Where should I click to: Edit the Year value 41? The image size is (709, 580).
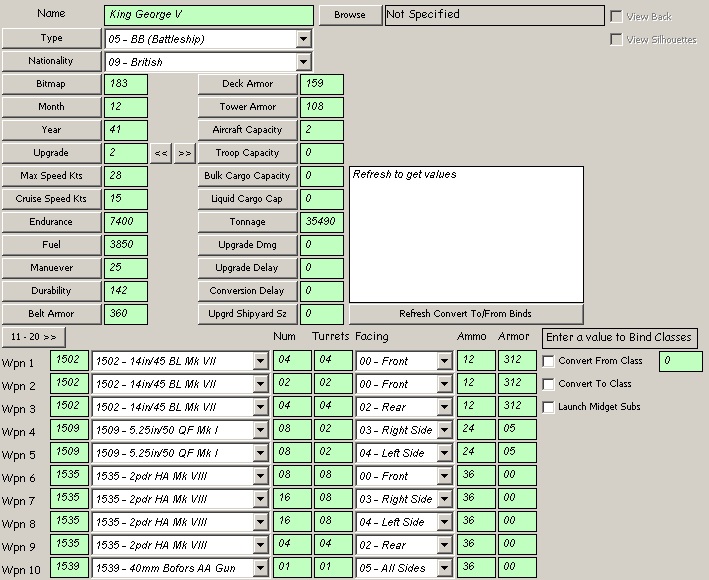pyautogui.click(x=126, y=131)
